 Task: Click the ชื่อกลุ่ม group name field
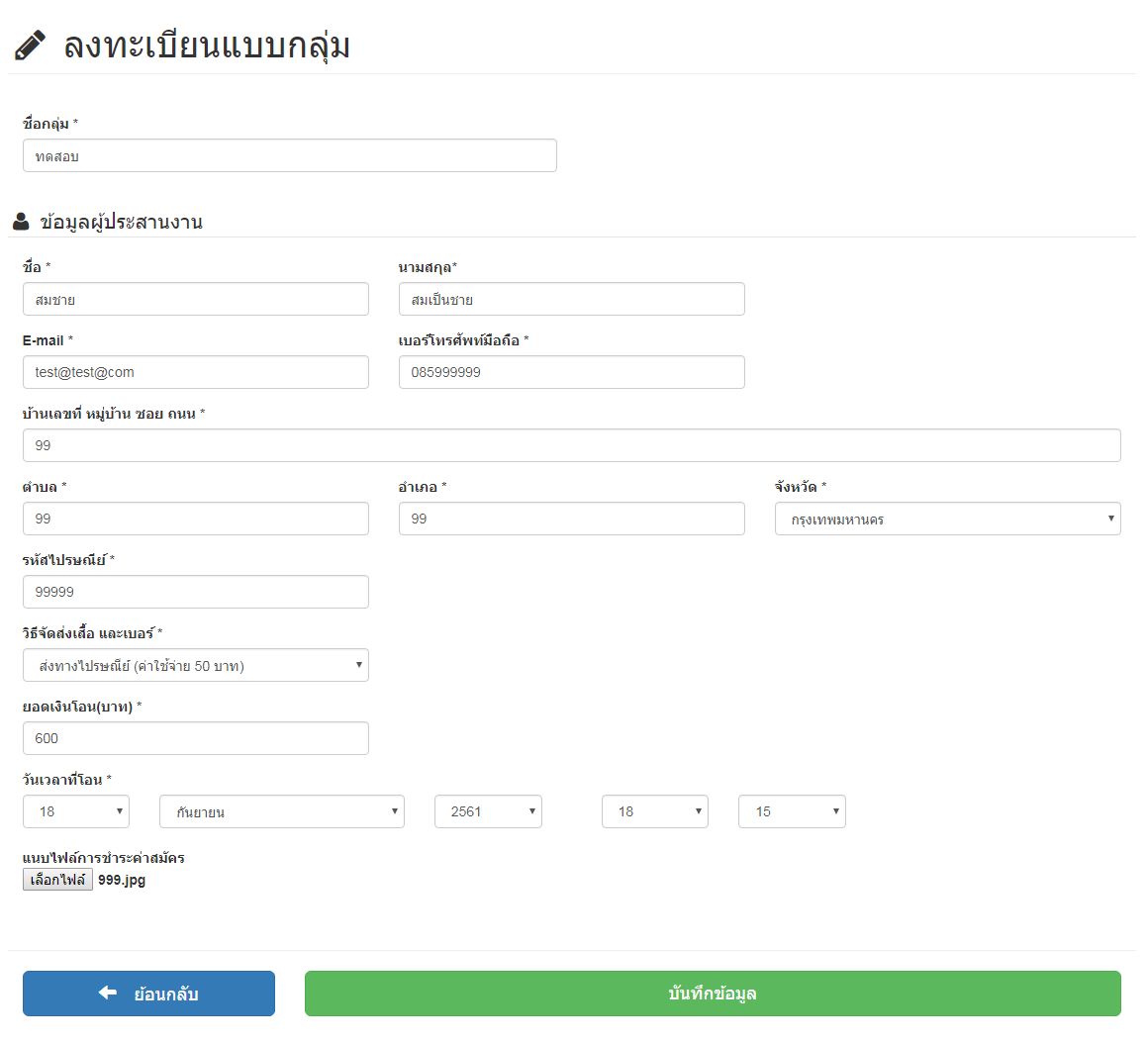click(x=289, y=155)
